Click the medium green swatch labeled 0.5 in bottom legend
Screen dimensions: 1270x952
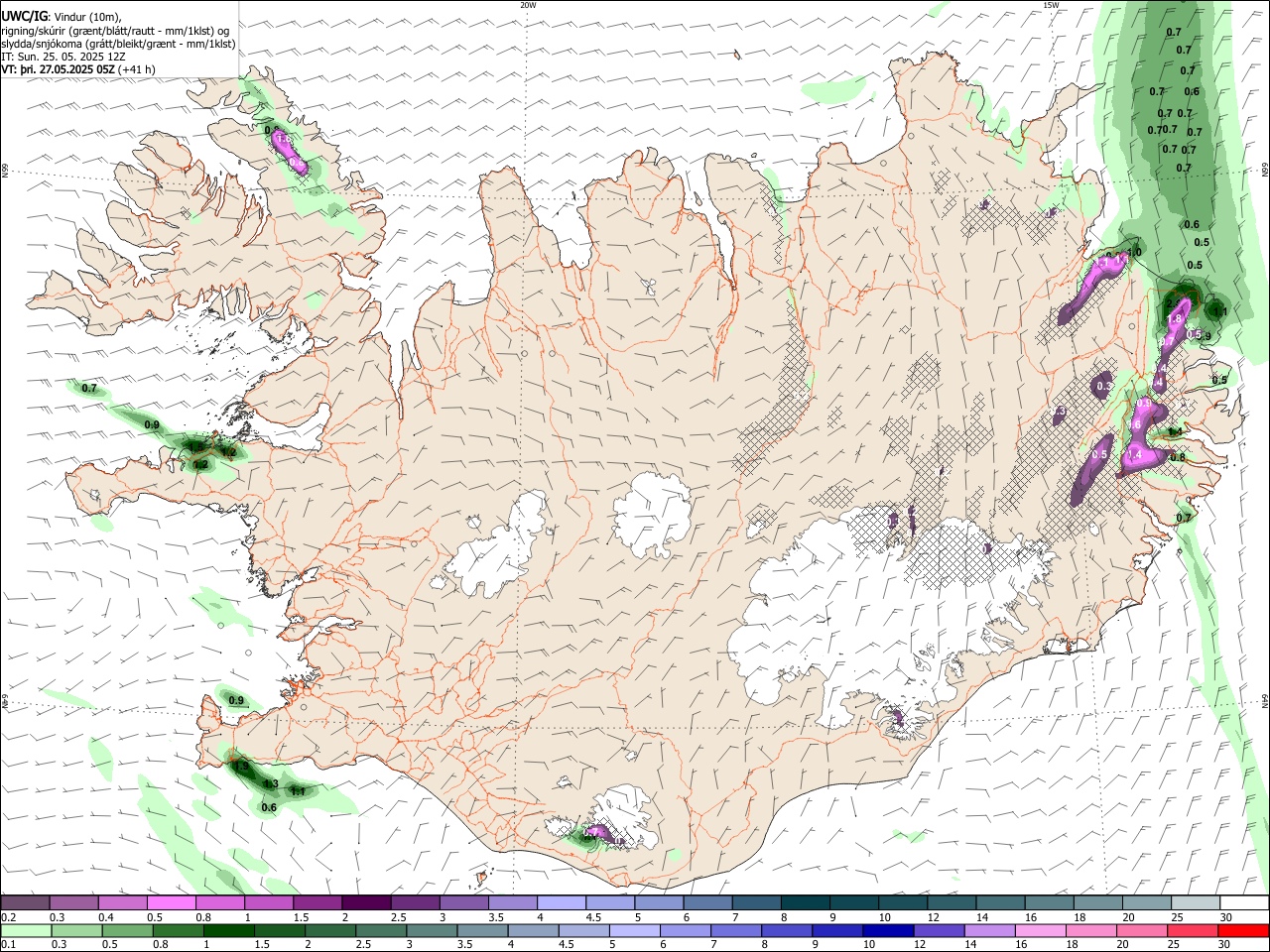[127, 931]
